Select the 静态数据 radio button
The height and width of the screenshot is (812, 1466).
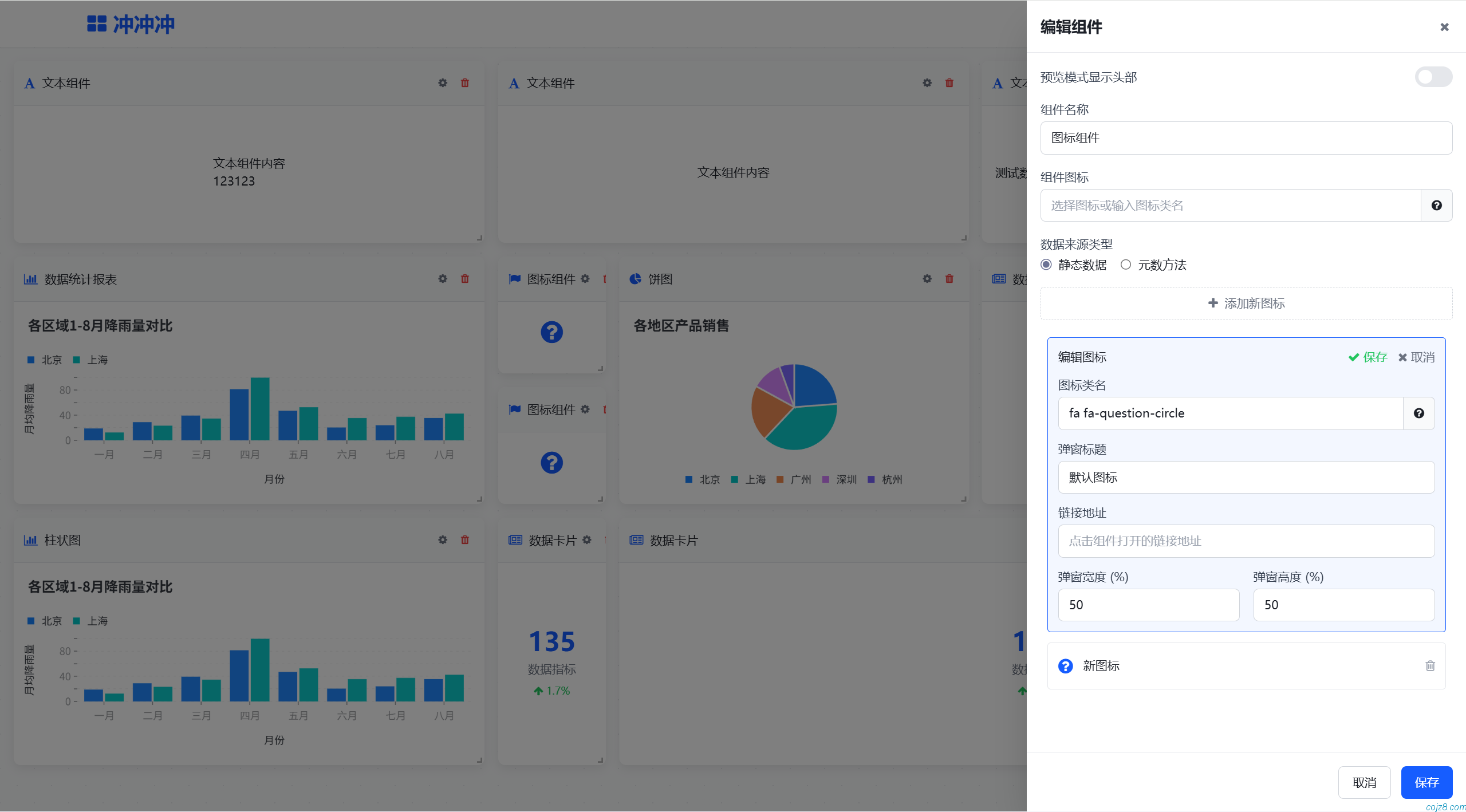(x=1046, y=265)
